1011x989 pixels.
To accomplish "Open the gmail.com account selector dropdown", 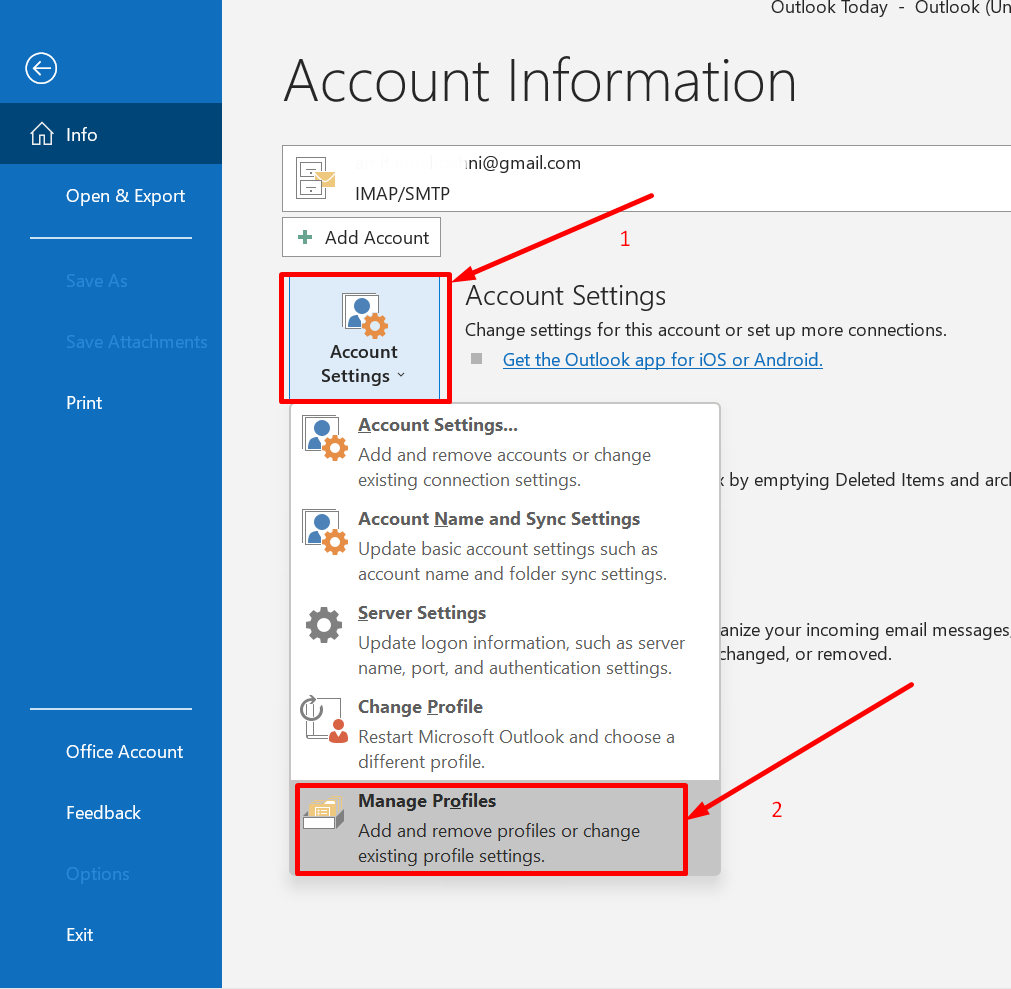I will [646, 179].
